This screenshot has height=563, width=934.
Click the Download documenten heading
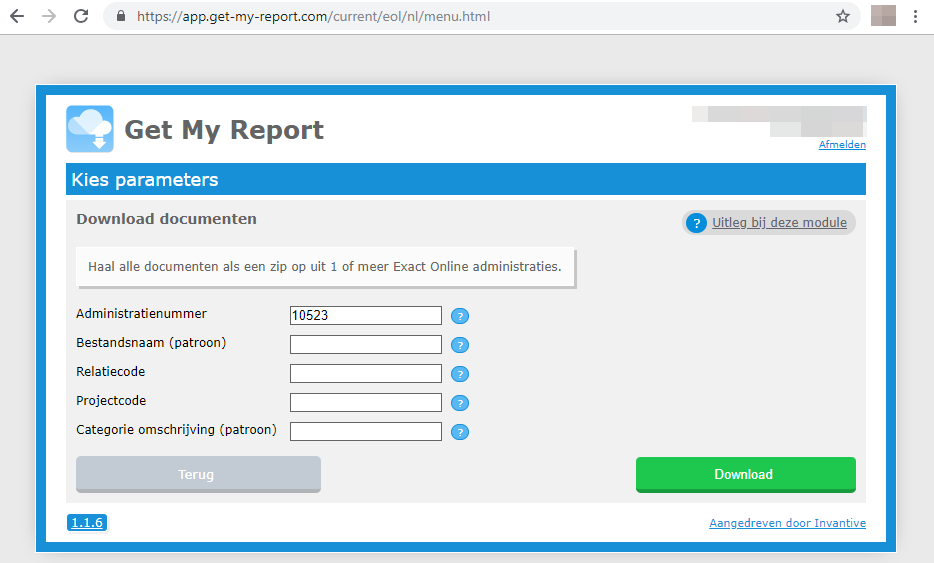pos(166,219)
